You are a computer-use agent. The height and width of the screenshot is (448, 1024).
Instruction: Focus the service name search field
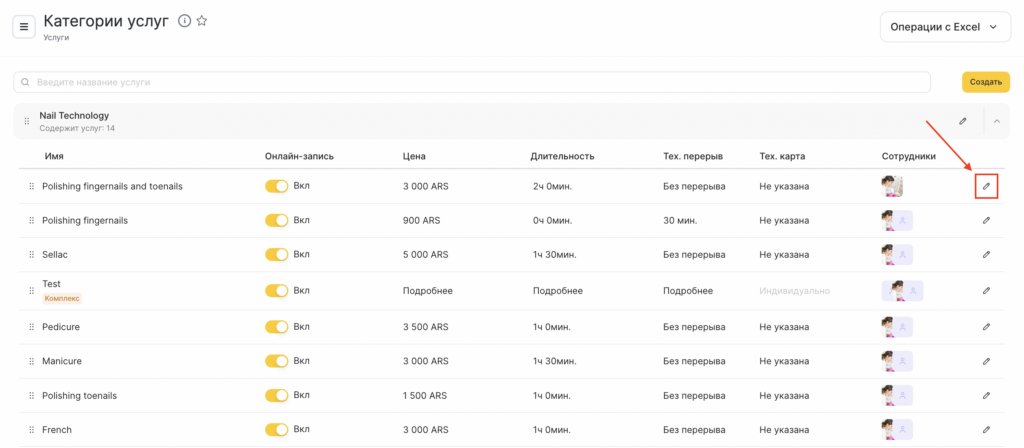pos(472,82)
